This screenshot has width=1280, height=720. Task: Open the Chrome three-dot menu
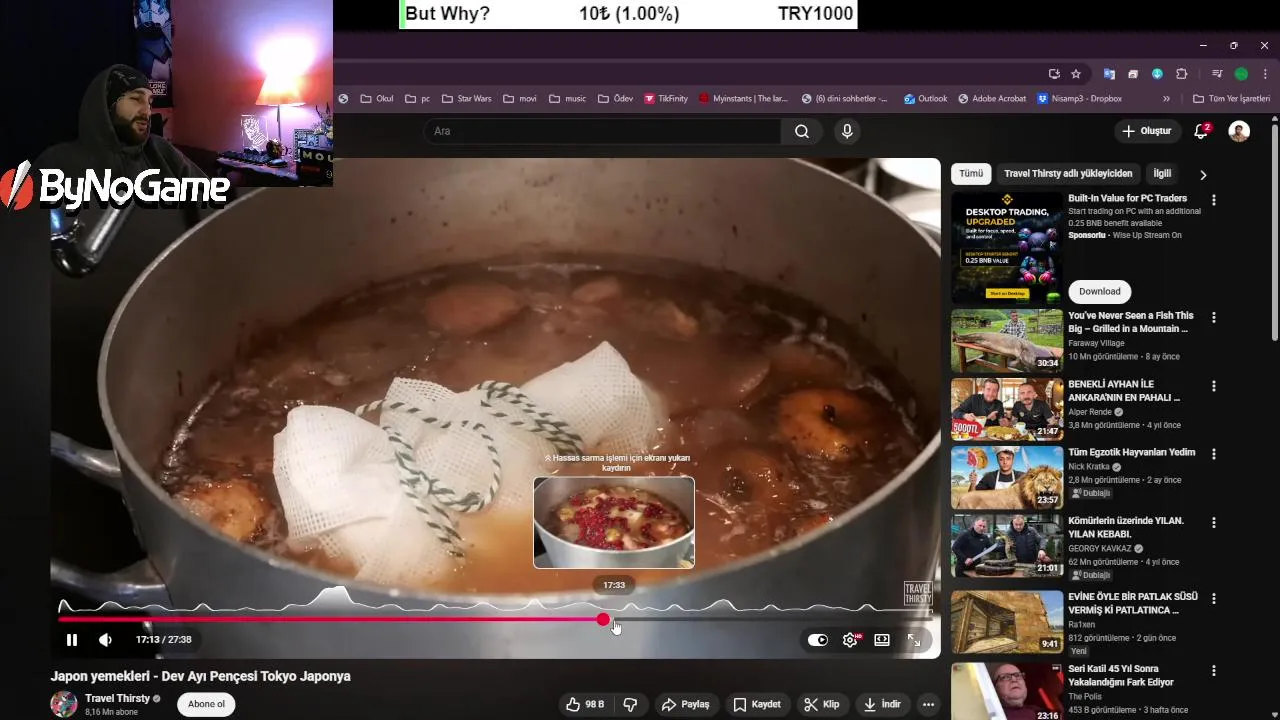pyautogui.click(x=1265, y=74)
